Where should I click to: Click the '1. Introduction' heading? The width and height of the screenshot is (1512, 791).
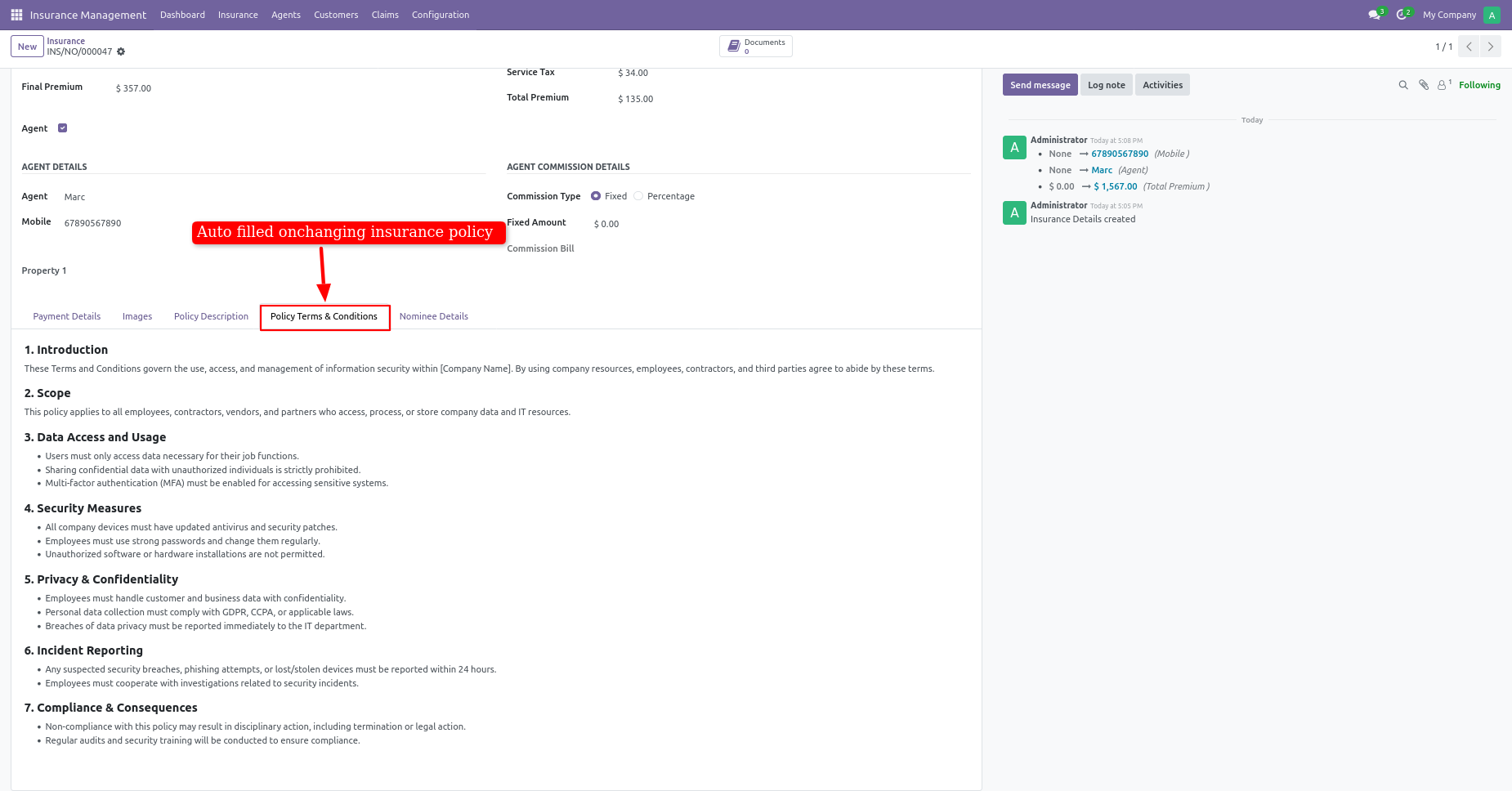click(66, 350)
